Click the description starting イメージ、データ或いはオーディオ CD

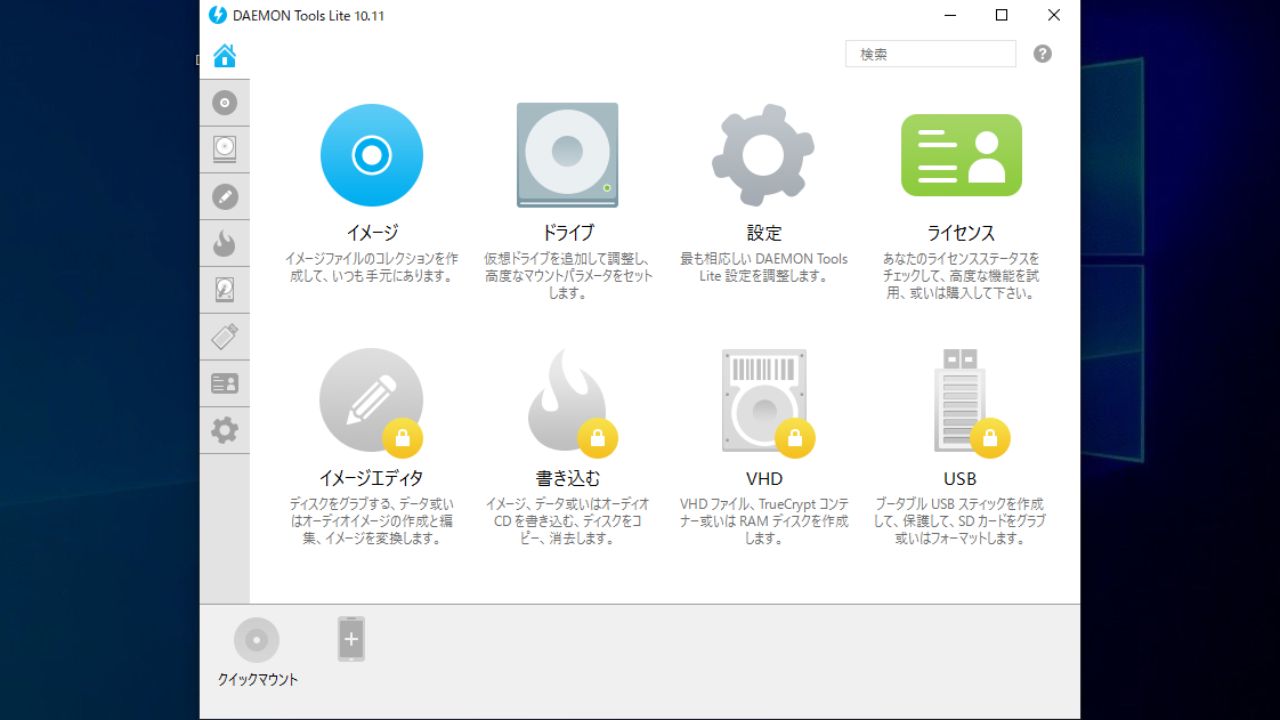(567, 521)
